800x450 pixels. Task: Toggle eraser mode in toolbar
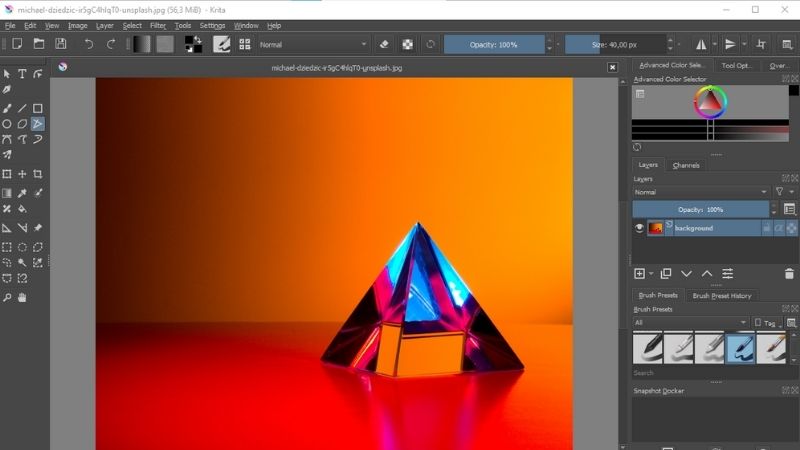[x=384, y=44]
